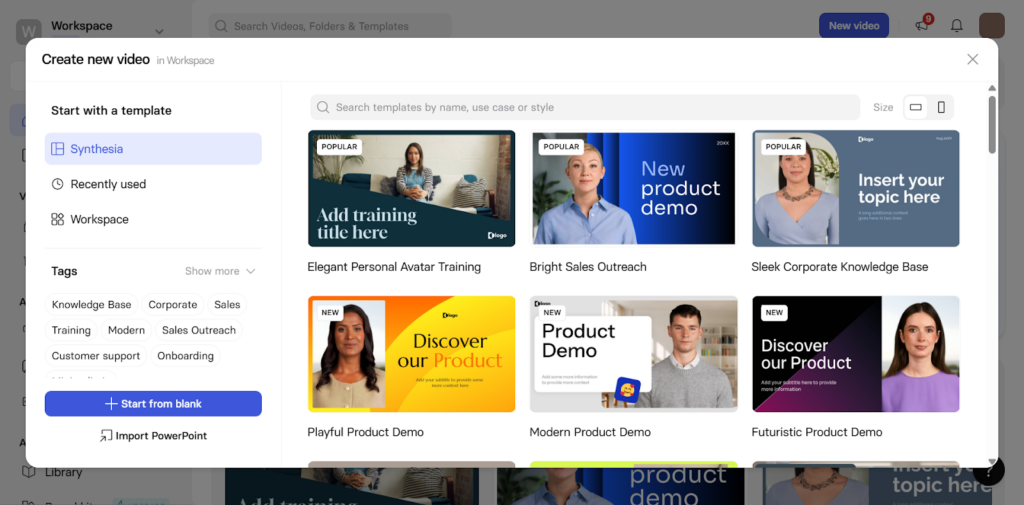Open Futuristic Product Demo thumbnail
The width and height of the screenshot is (1024, 505).
856,354
